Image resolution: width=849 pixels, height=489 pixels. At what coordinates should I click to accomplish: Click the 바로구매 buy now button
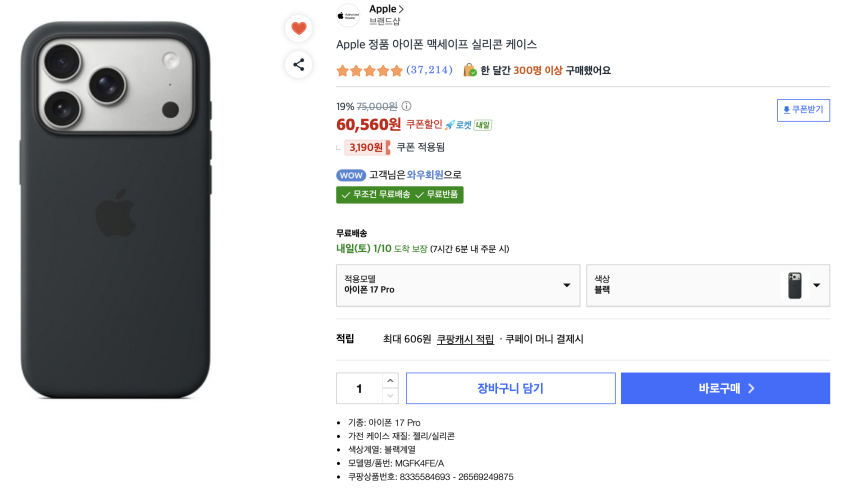(725, 388)
